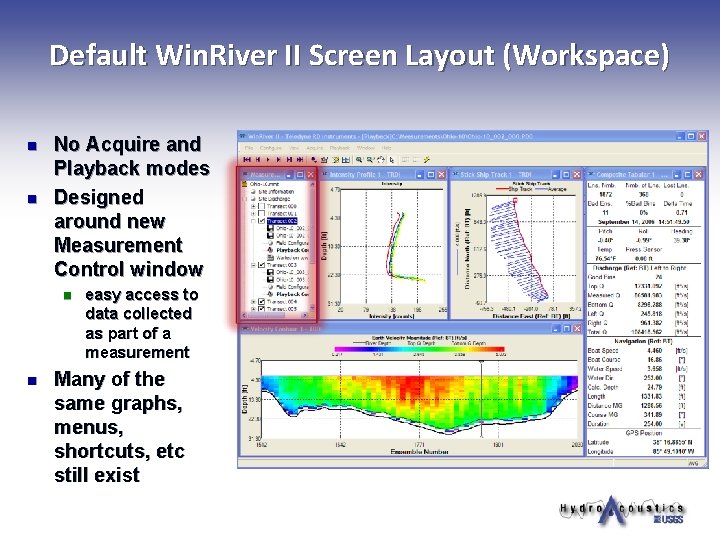This screenshot has height=540, width=720.
Task: Minimize the Stick Ship Track 1 window
Action: (x=556, y=174)
